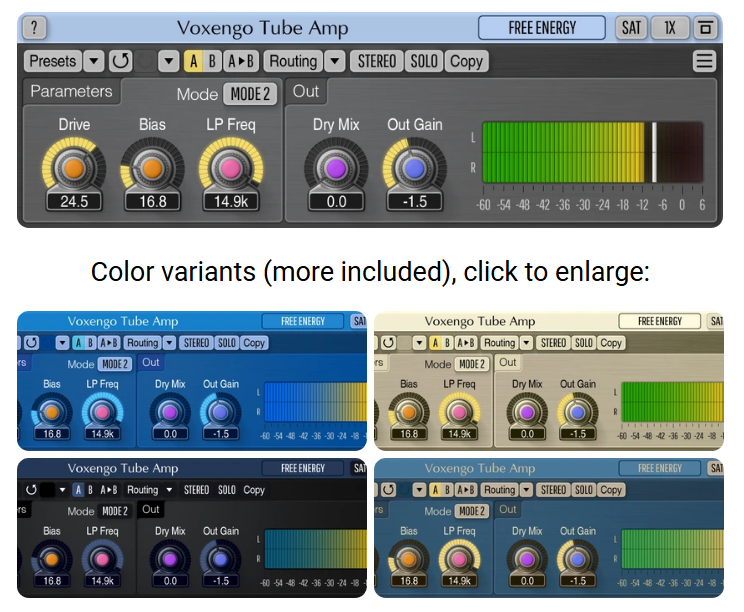Click the Dry Mix value 0.0 field

336,202
